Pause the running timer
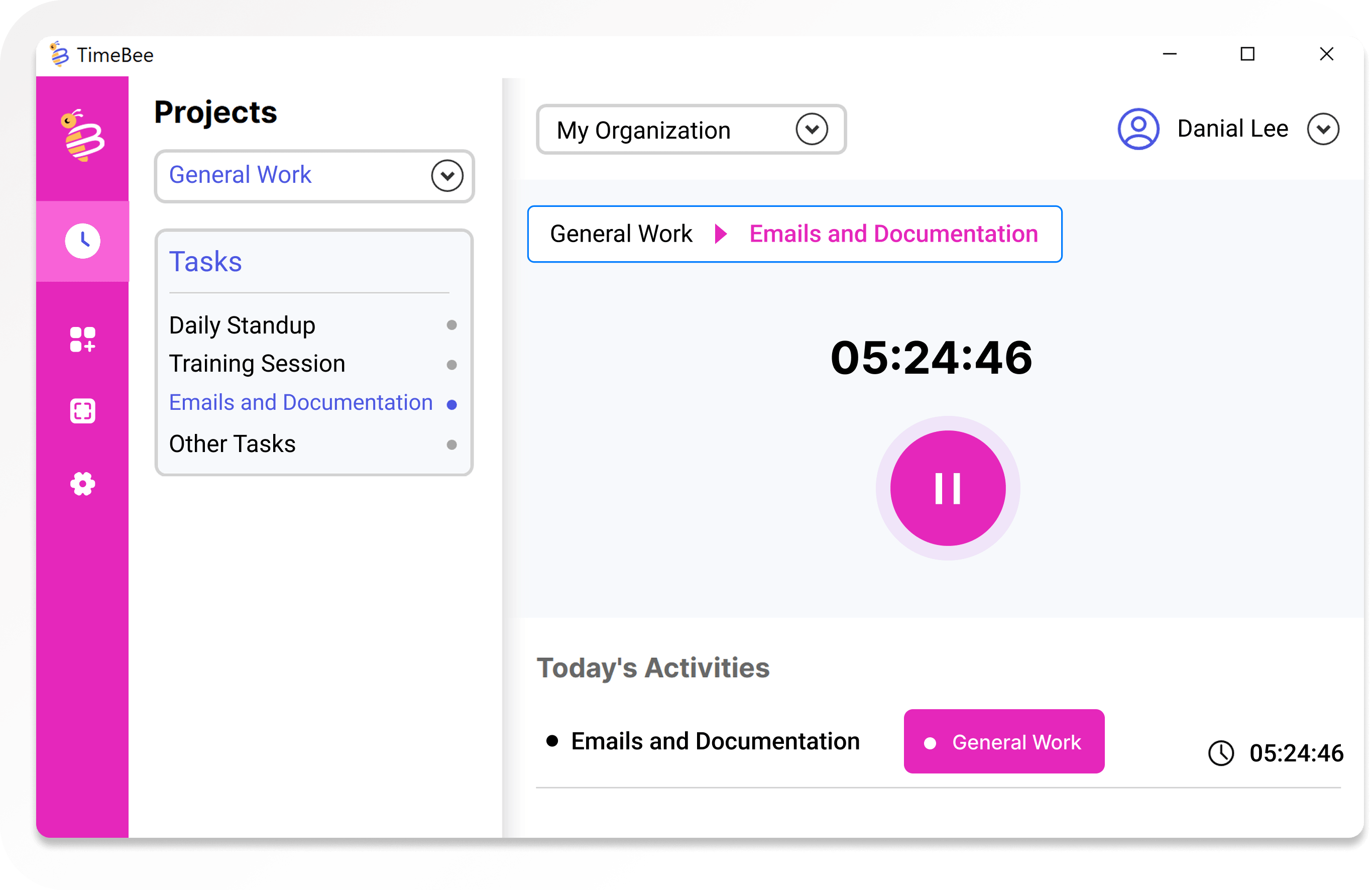 [x=948, y=489]
